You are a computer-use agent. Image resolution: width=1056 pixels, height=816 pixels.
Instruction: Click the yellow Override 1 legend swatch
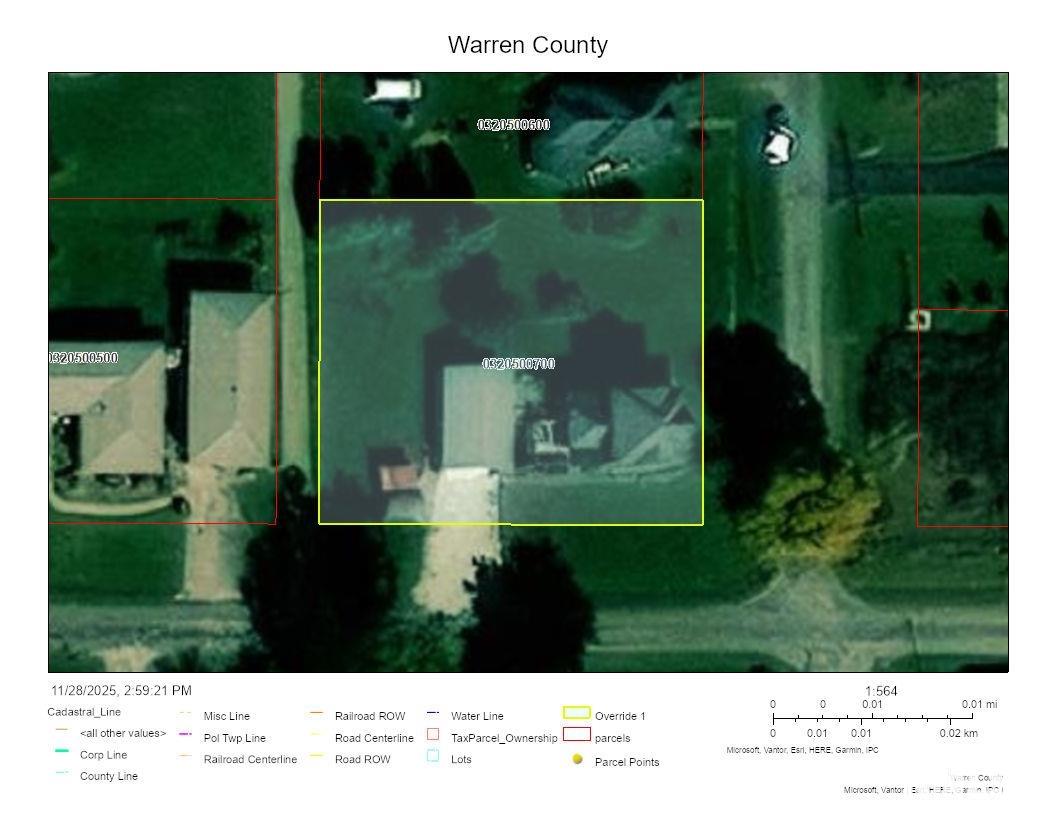(576, 714)
